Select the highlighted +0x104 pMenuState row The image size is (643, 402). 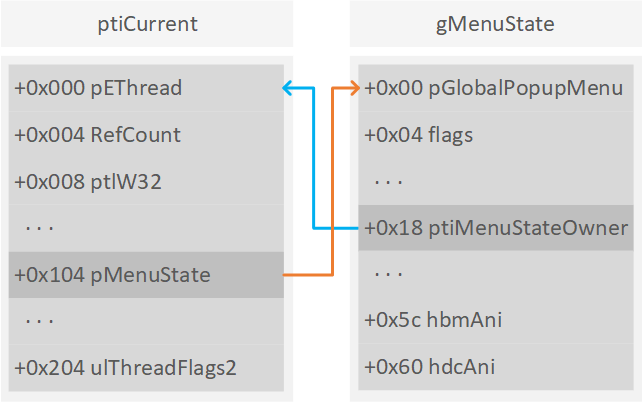112,274
